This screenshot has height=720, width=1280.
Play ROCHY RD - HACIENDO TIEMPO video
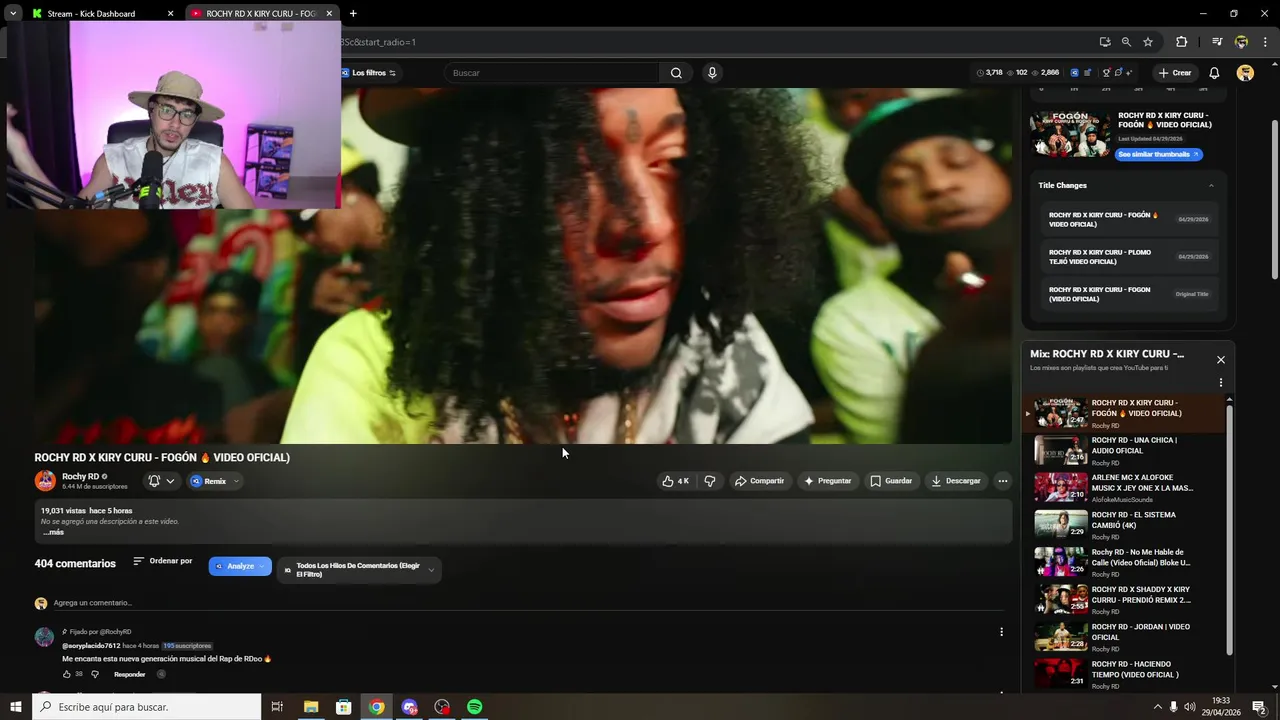(x=1128, y=674)
